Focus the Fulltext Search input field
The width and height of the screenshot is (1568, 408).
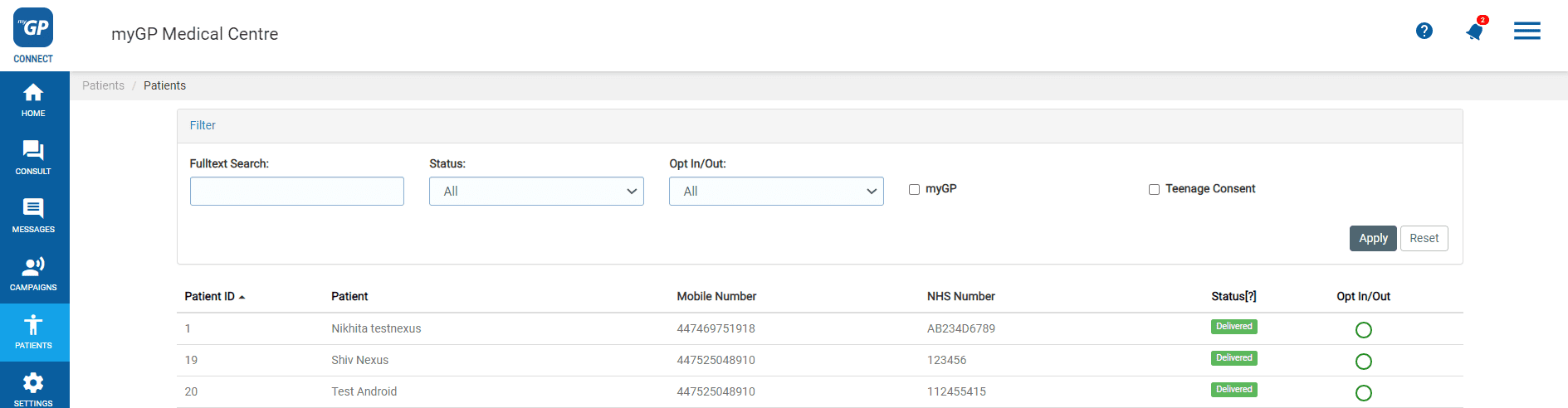point(296,191)
